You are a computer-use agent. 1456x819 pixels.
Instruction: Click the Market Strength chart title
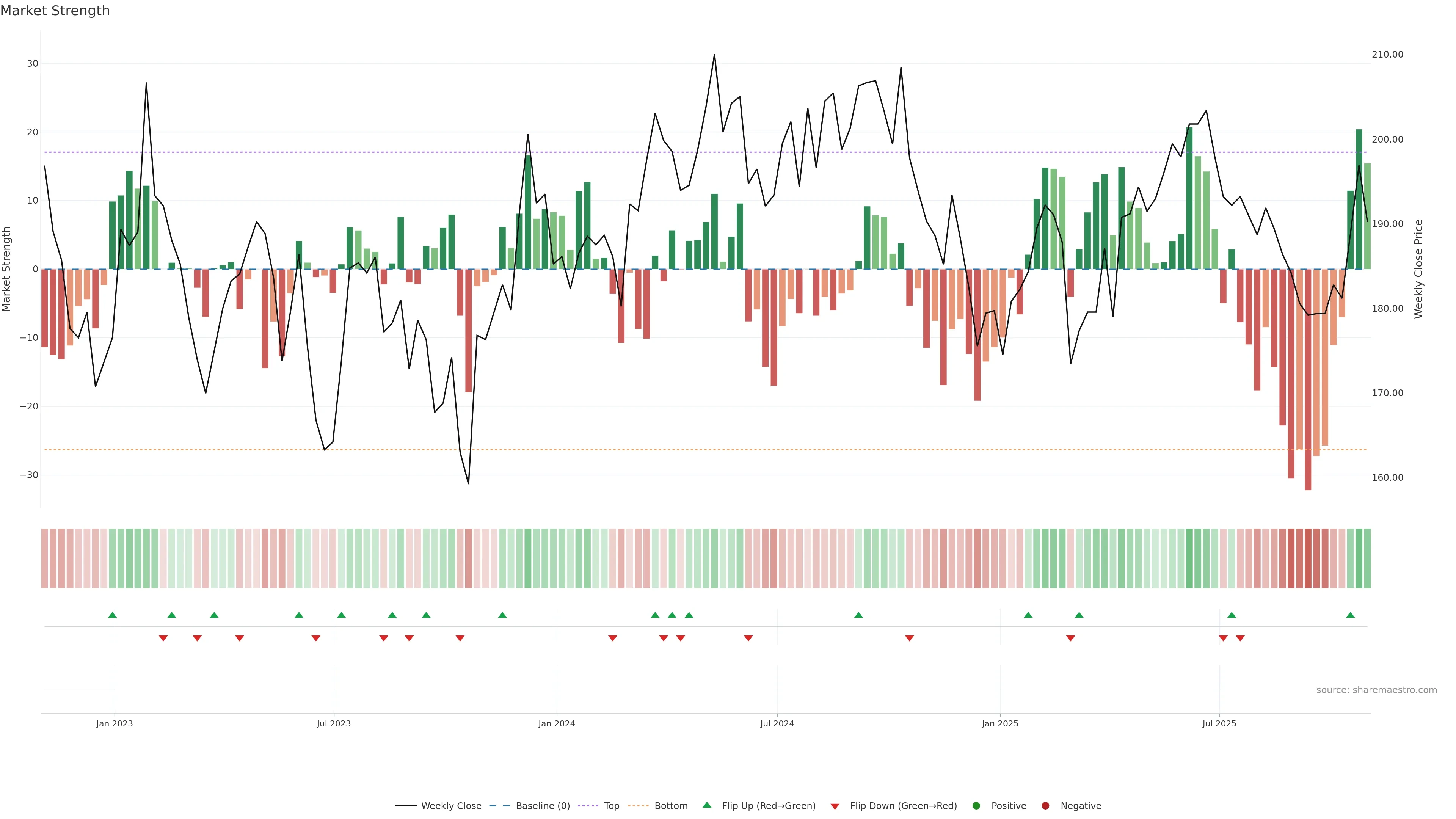pyautogui.click(x=55, y=11)
